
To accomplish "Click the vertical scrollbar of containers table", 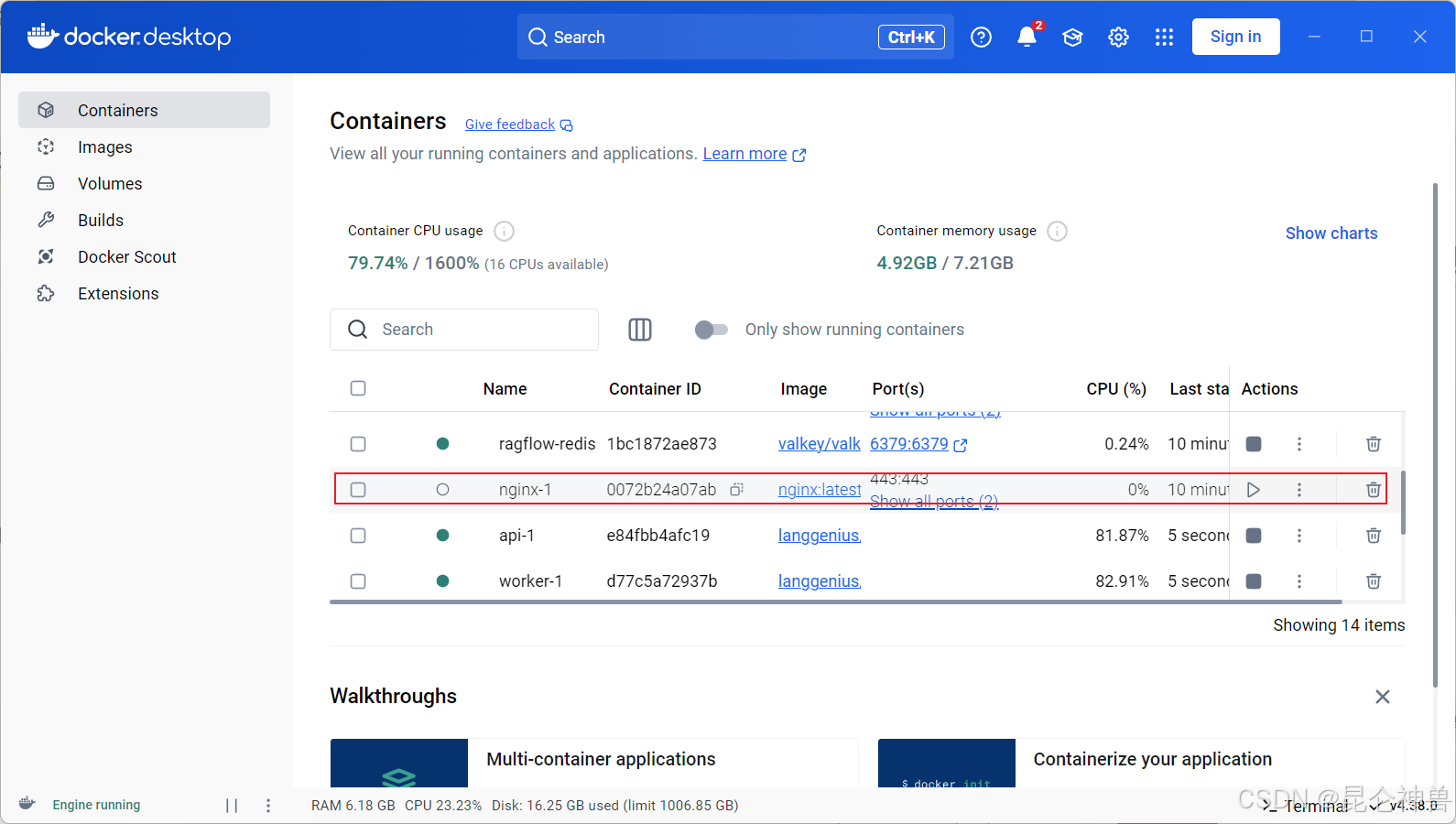I will pos(1403,503).
